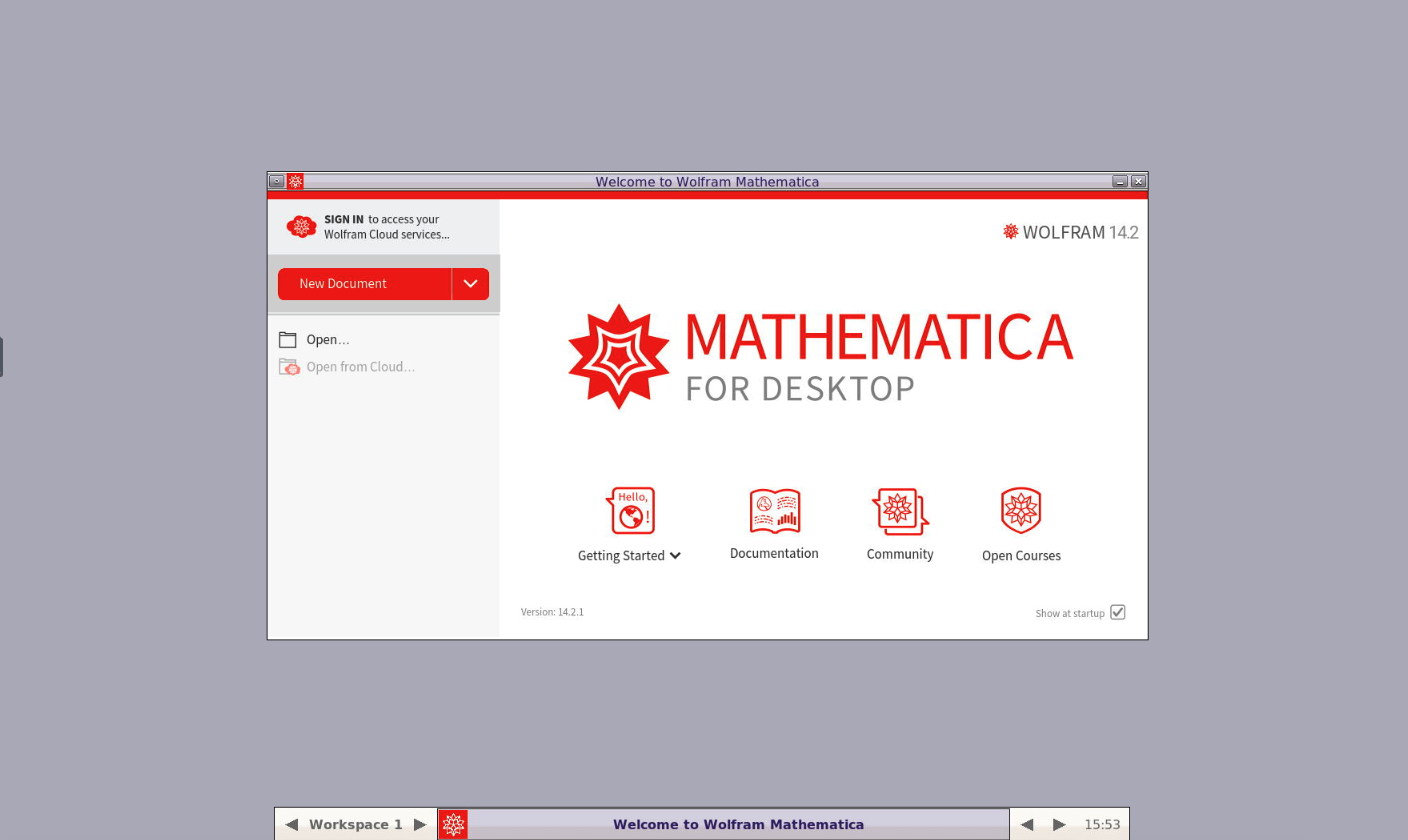The width and height of the screenshot is (1408, 840).
Task: Click the Documentation label
Action: point(774,554)
